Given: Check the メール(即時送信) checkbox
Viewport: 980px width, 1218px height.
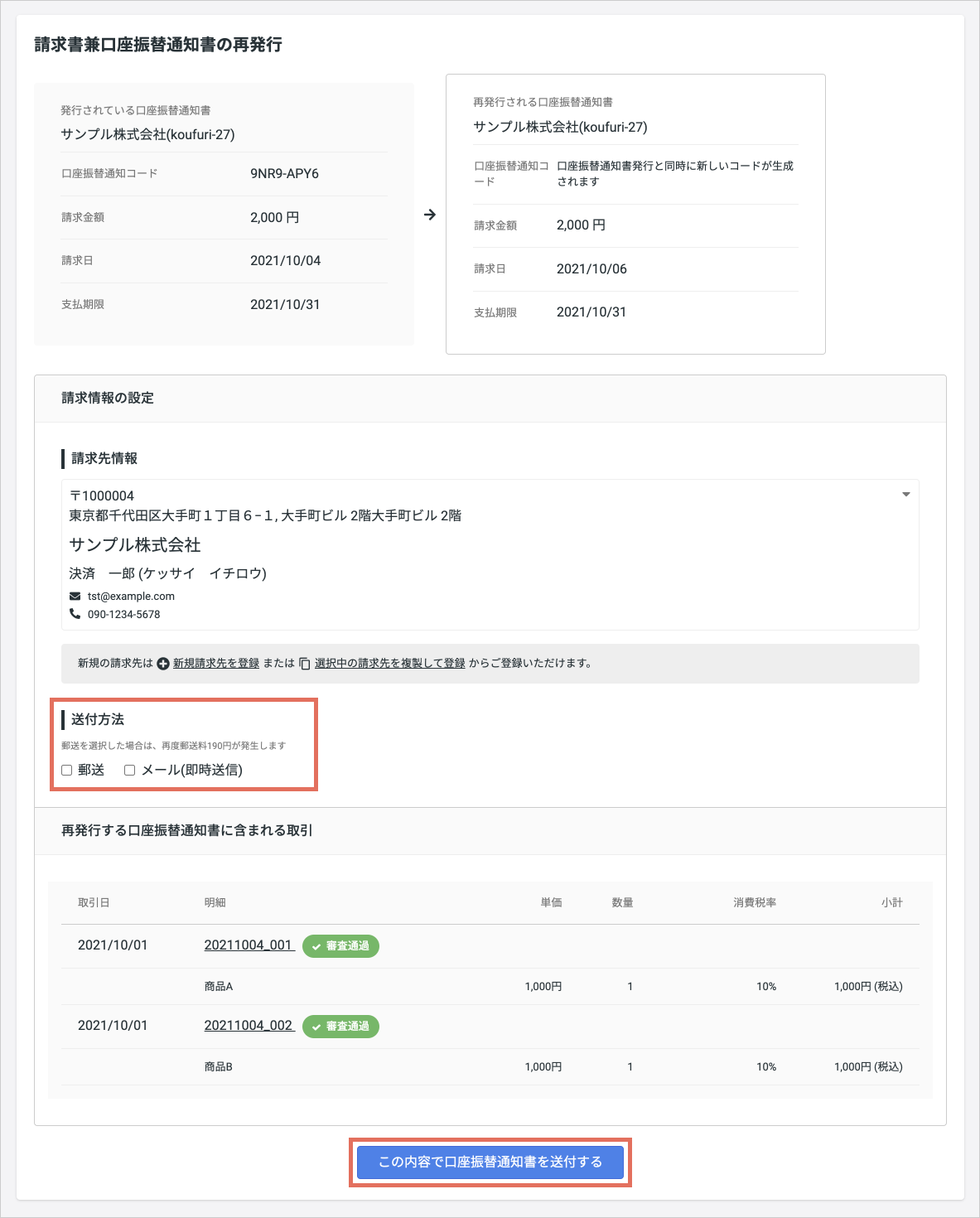Looking at the screenshot, I should (x=129, y=771).
